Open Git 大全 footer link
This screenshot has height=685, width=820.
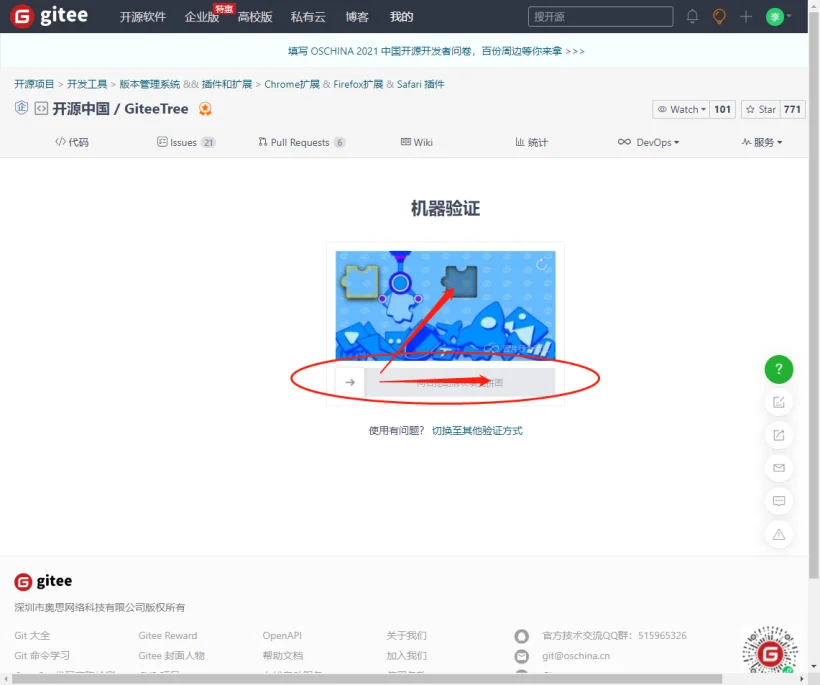(x=32, y=636)
